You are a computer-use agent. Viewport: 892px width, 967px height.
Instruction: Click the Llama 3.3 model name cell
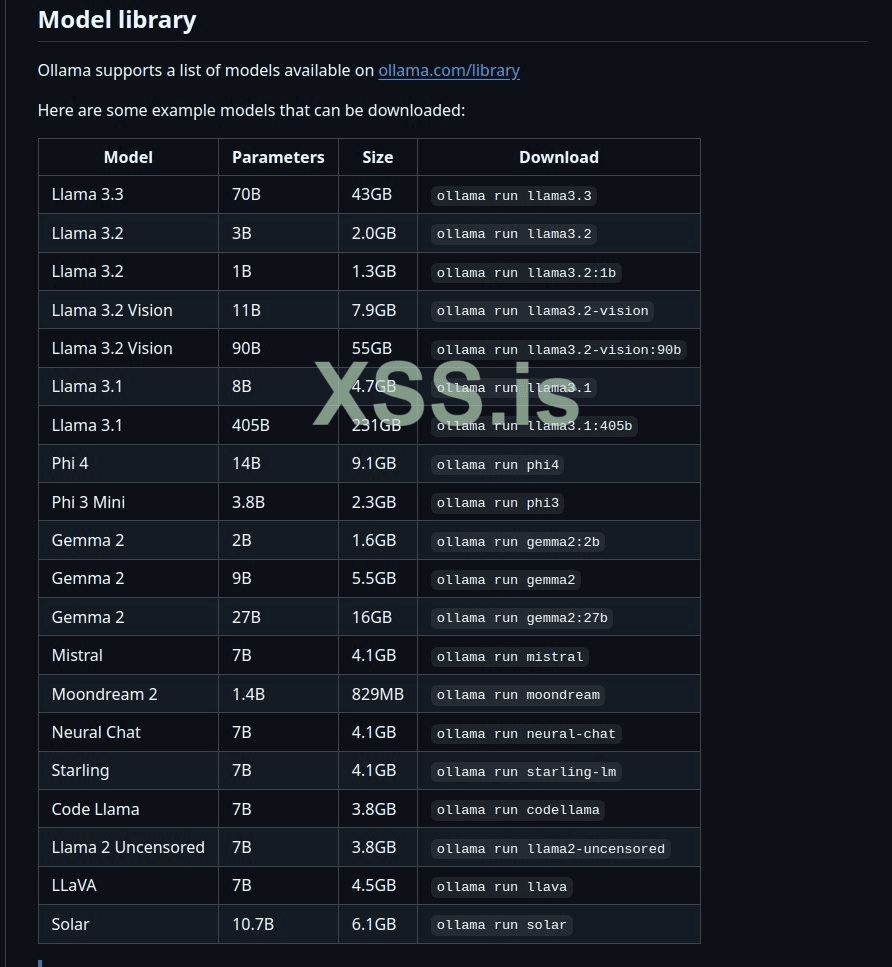coord(88,195)
